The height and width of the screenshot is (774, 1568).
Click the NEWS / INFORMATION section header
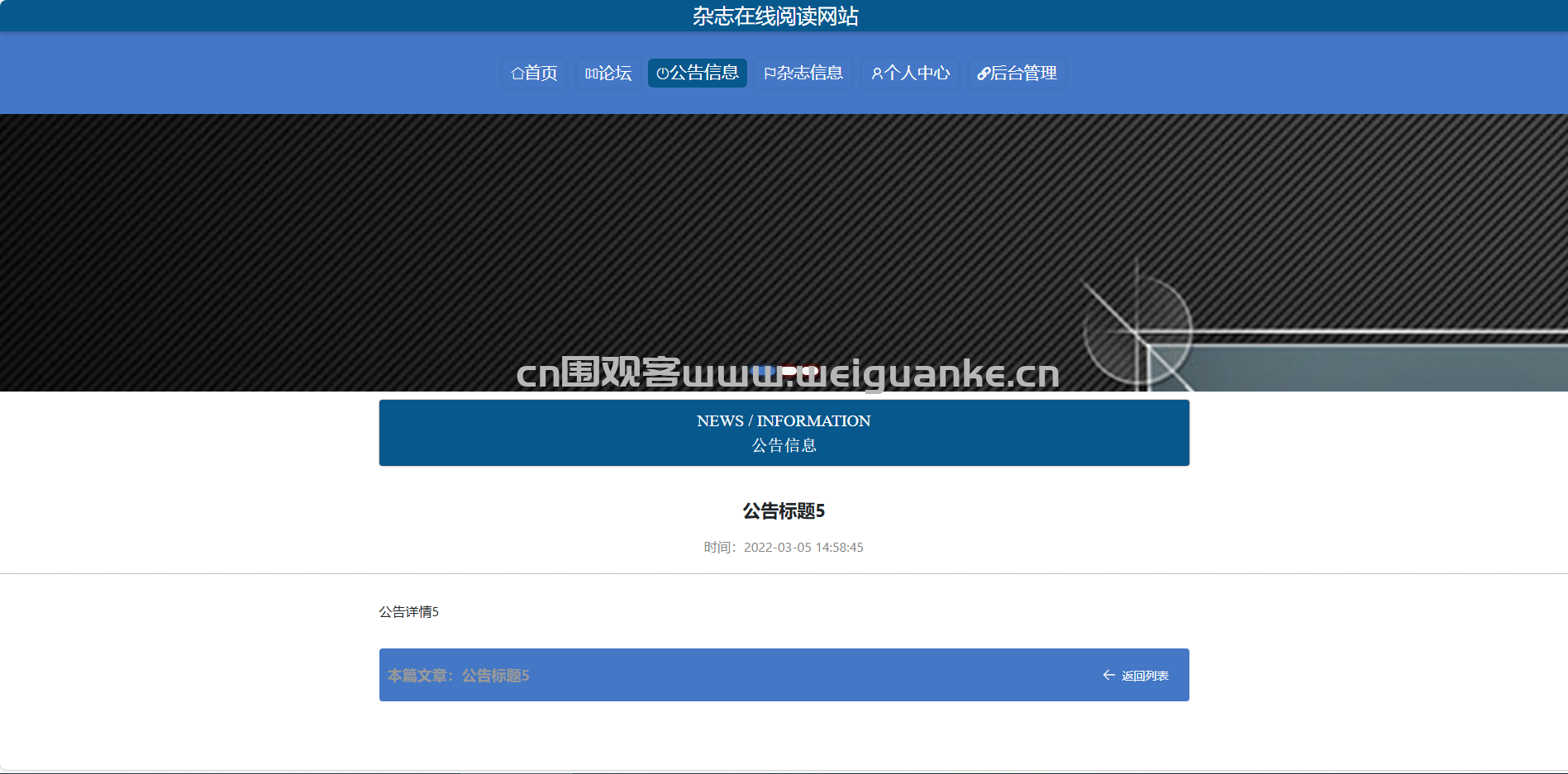pyautogui.click(x=784, y=433)
